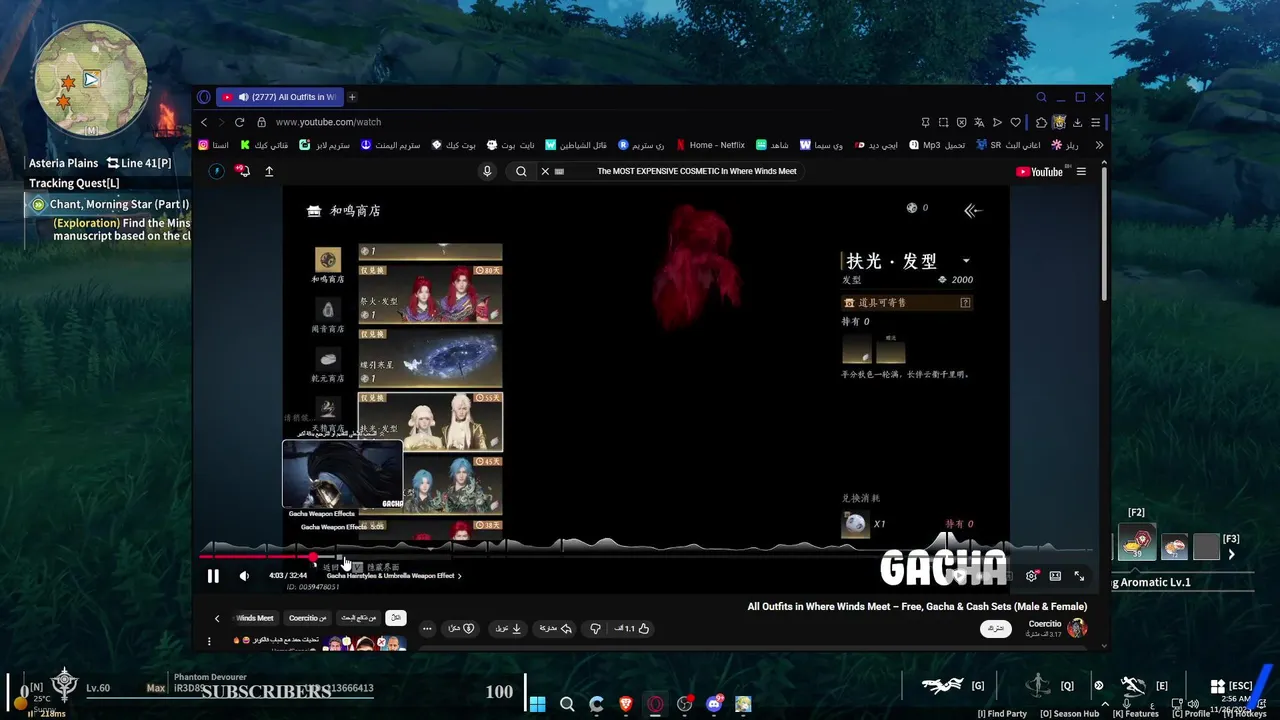This screenshot has width=1280, height=720.
Task: Open the Coercitio channel avatar
Action: point(1077,628)
